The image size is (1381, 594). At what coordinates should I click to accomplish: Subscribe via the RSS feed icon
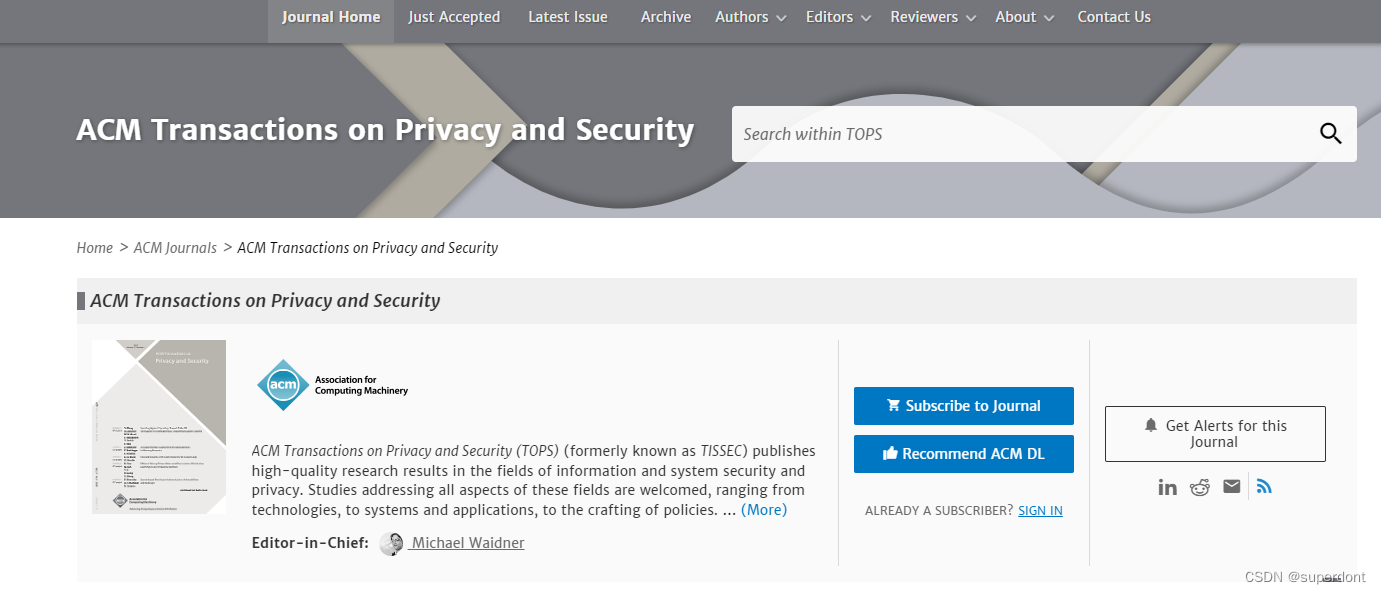click(1264, 486)
